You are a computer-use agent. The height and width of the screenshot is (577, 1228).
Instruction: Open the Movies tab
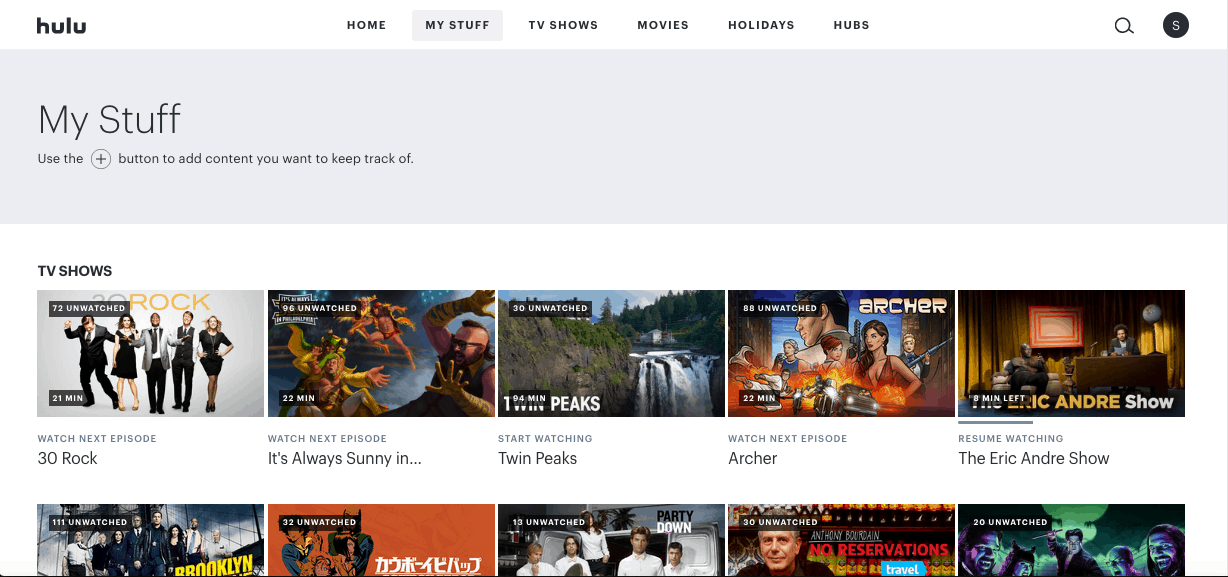(x=663, y=25)
